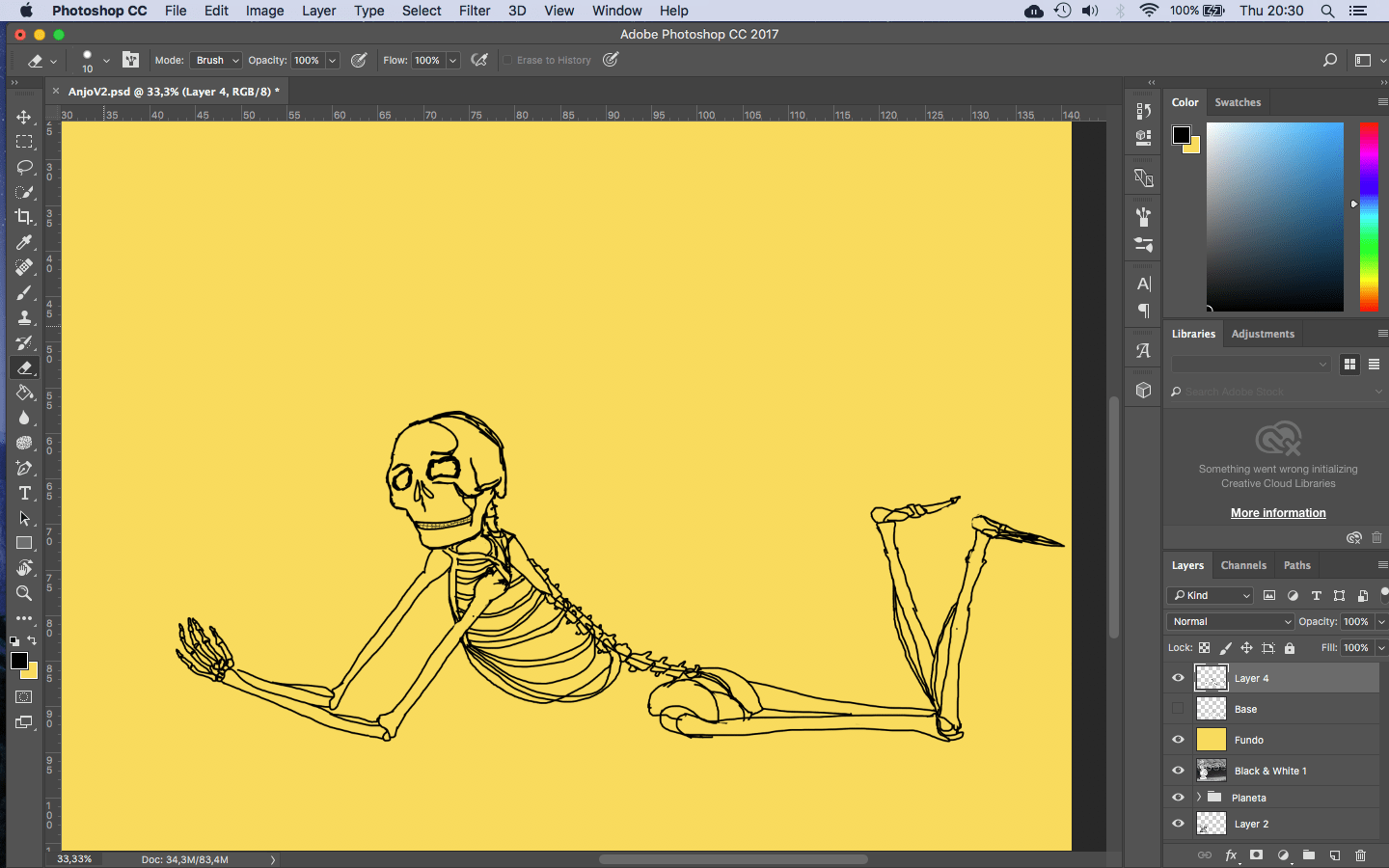Viewport: 1389px width, 868px height.
Task: Click the foreground color swatch in Color panel
Action: [1181, 135]
